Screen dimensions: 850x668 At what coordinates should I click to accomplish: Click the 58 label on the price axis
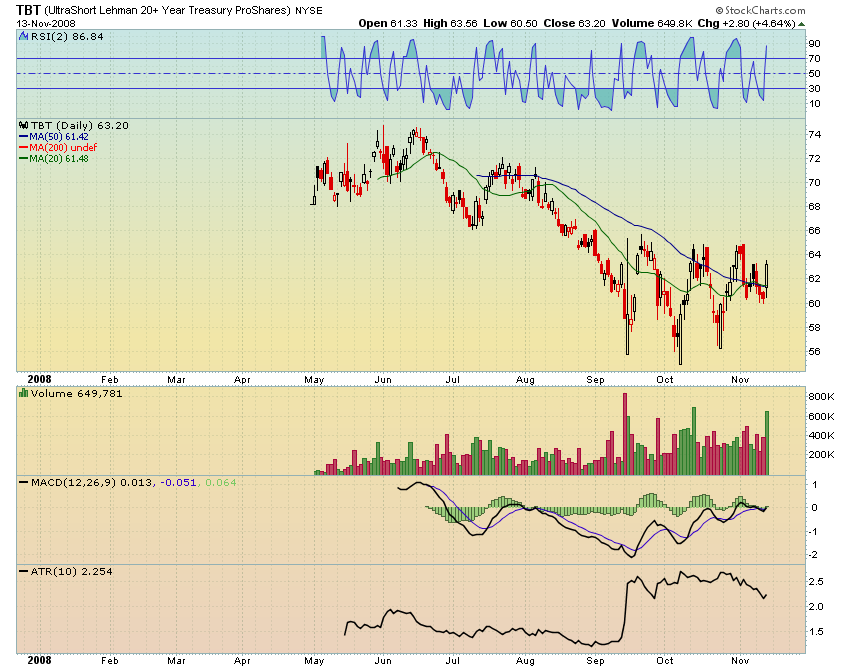(814, 327)
